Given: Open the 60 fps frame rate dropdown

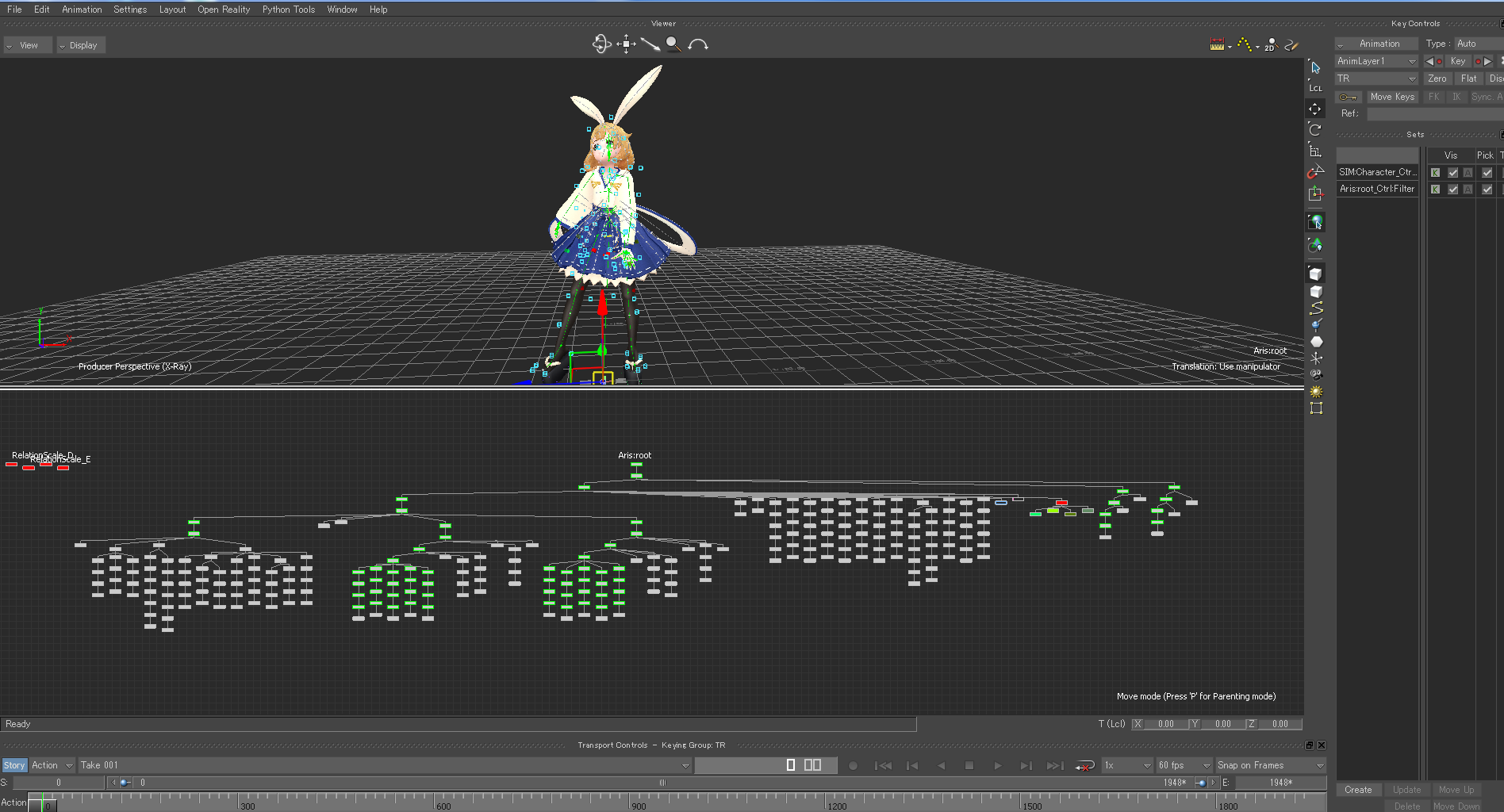Looking at the screenshot, I should (1184, 765).
